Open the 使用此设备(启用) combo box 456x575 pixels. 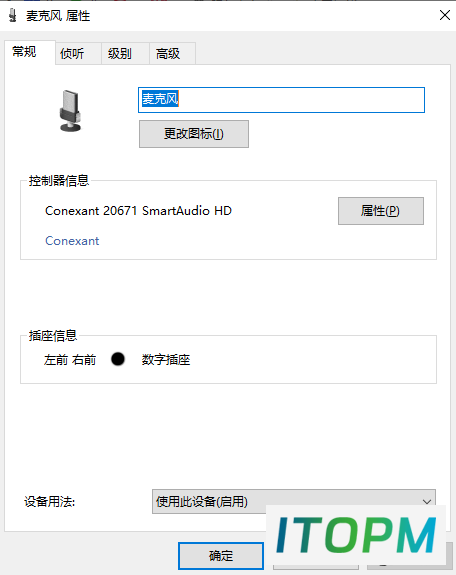294,501
